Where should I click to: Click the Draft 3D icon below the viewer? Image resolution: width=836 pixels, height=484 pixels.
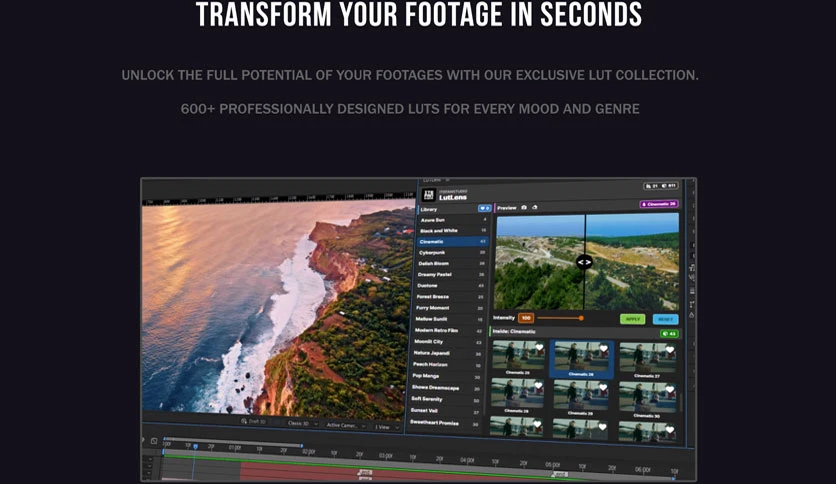[x=244, y=421]
